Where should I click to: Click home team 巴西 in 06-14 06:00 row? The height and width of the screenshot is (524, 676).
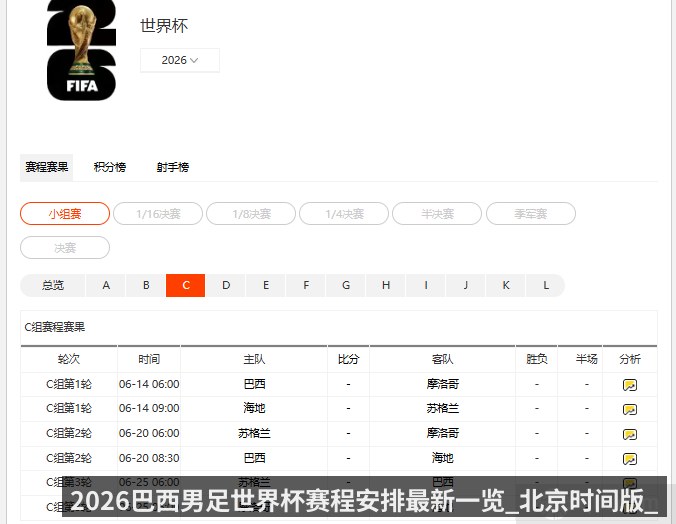254,384
